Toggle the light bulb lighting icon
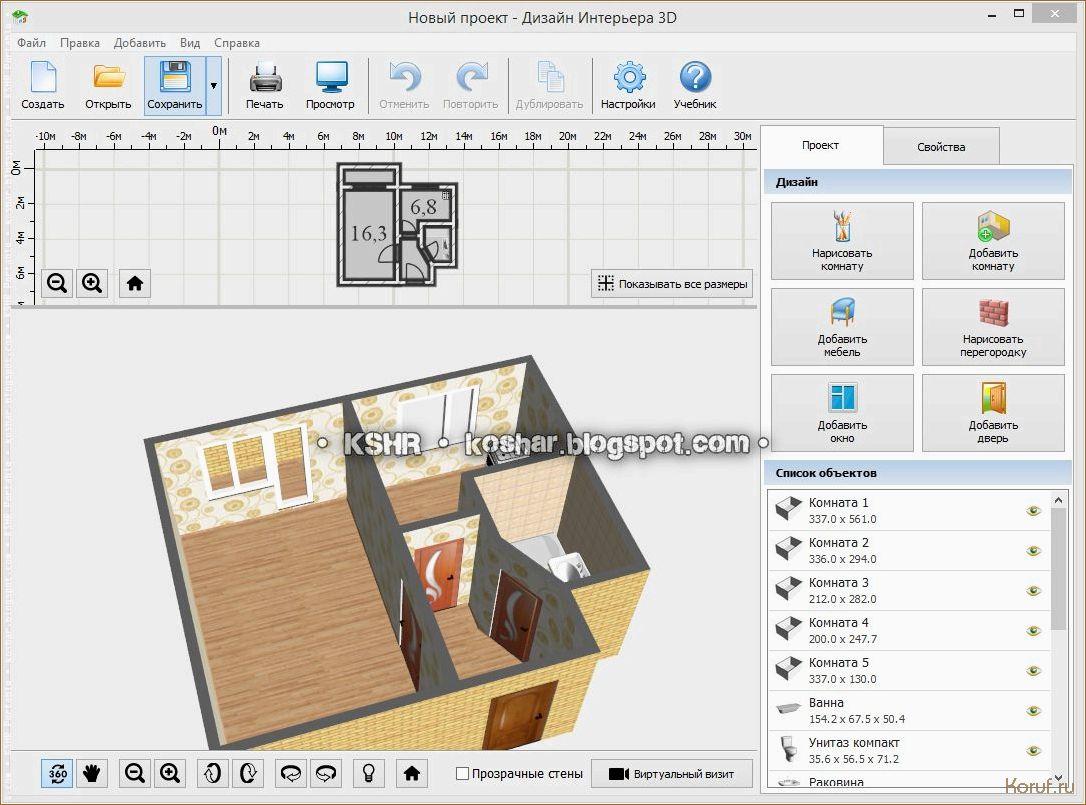 coord(369,773)
